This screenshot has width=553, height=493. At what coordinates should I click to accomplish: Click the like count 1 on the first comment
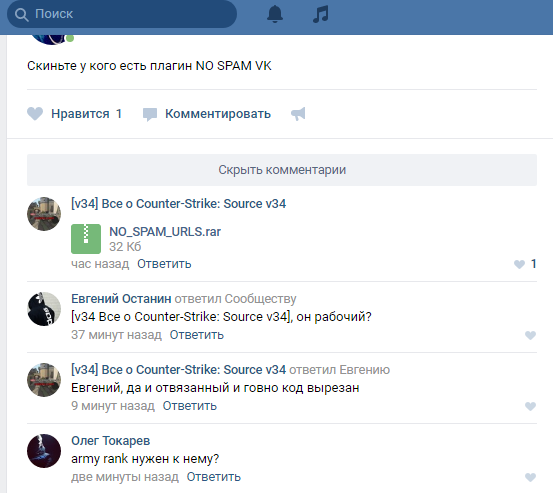(x=534, y=264)
